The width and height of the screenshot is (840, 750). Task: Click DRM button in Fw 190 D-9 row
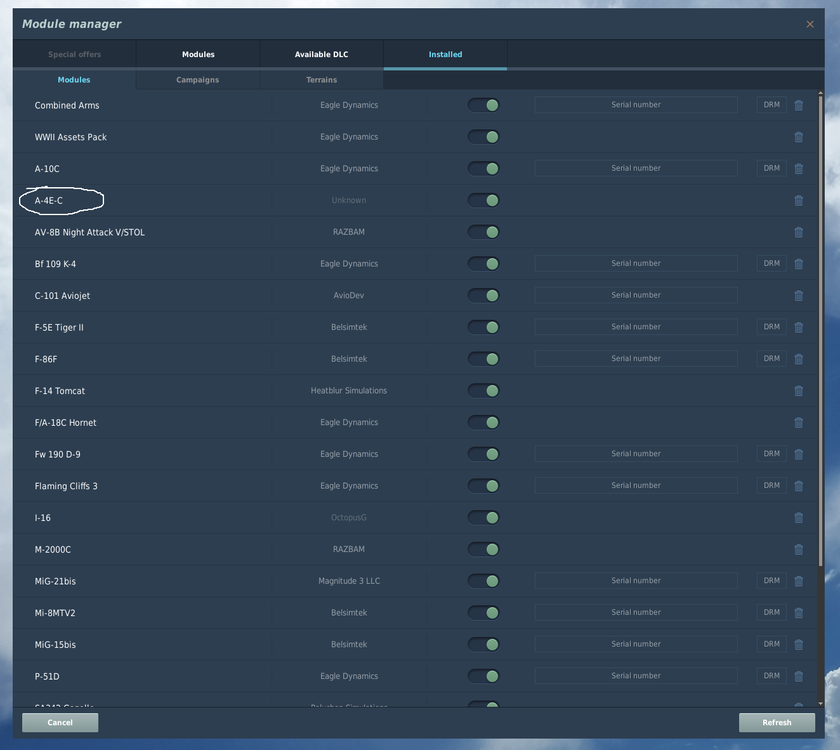(x=771, y=454)
